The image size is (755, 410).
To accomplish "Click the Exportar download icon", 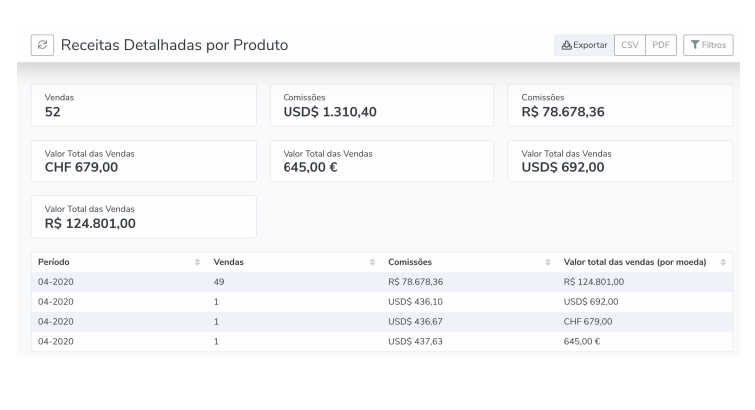I will click(567, 45).
